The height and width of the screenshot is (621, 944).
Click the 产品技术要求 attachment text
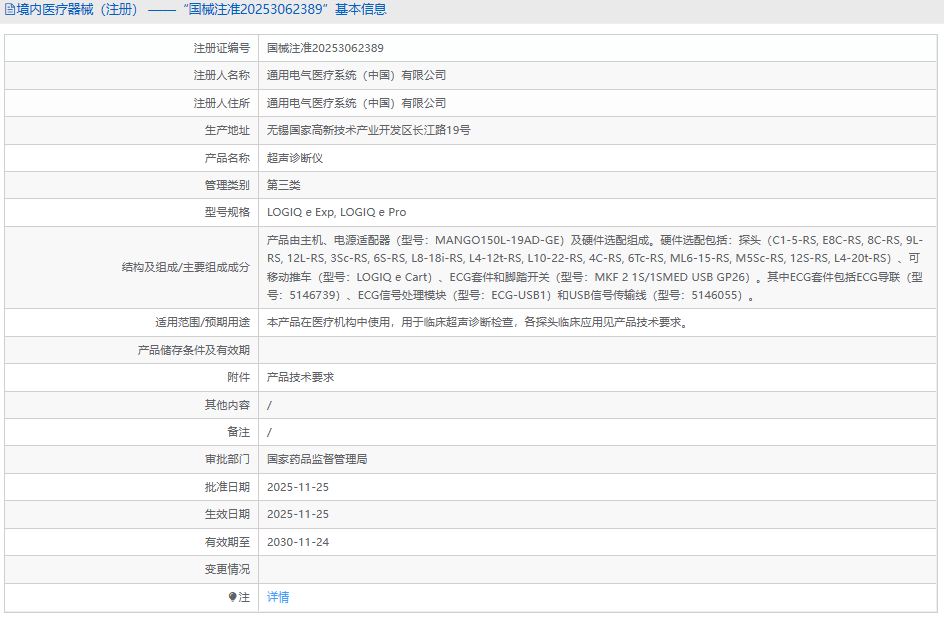(x=300, y=377)
